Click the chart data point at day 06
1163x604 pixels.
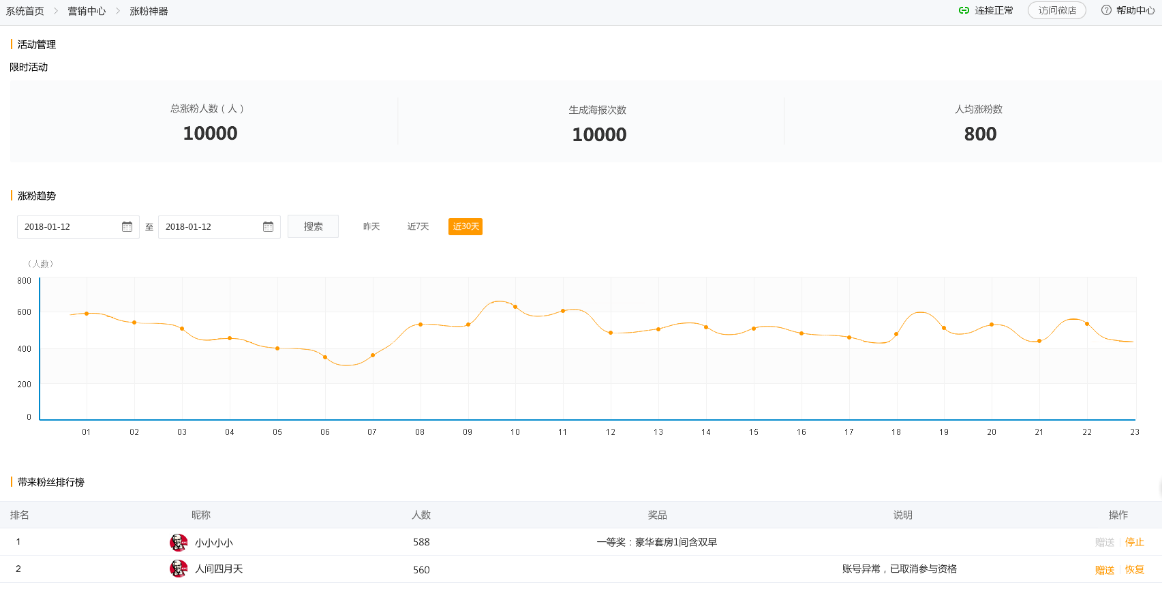pos(325,357)
